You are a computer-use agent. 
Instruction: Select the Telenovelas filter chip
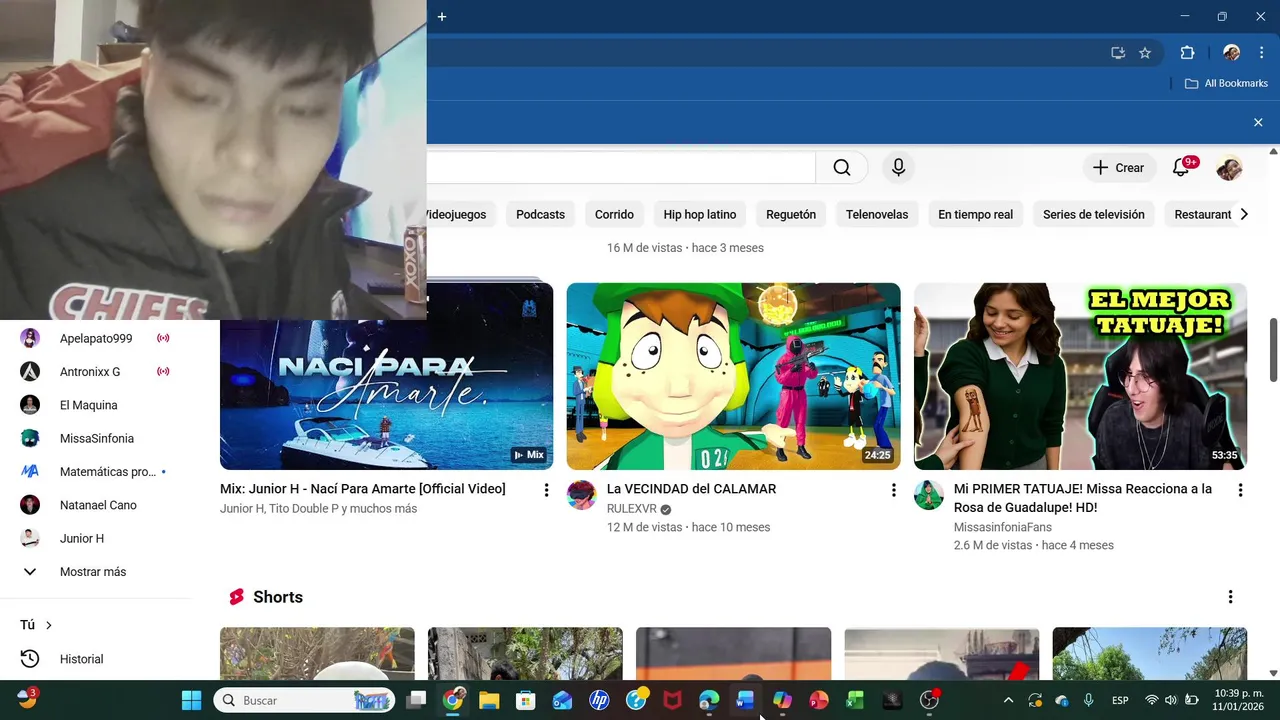tap(877, 214)
